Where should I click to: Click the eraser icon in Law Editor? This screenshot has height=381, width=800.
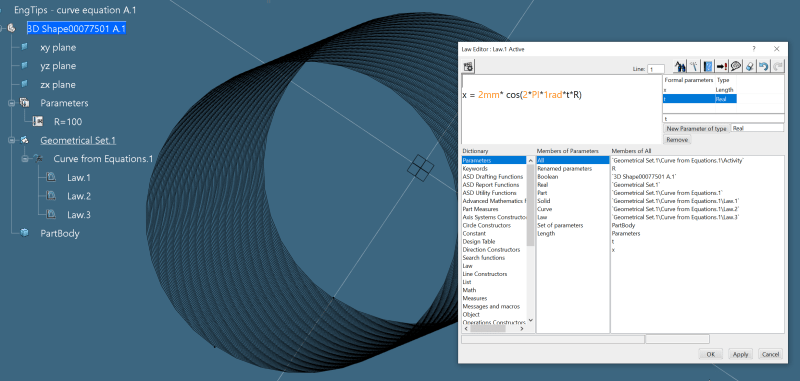749,66
